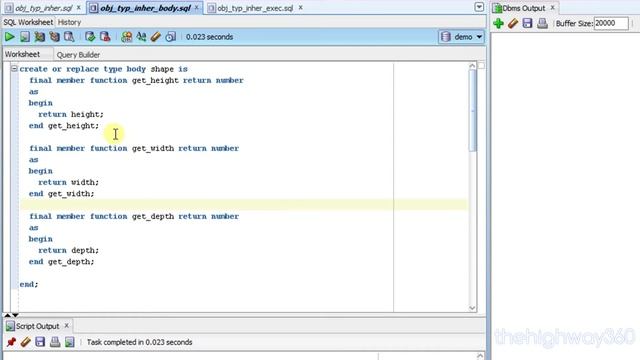The width and height of the screenshot is (640, 360).
Task: Open the demo connection dropdown
Action: 461,37
